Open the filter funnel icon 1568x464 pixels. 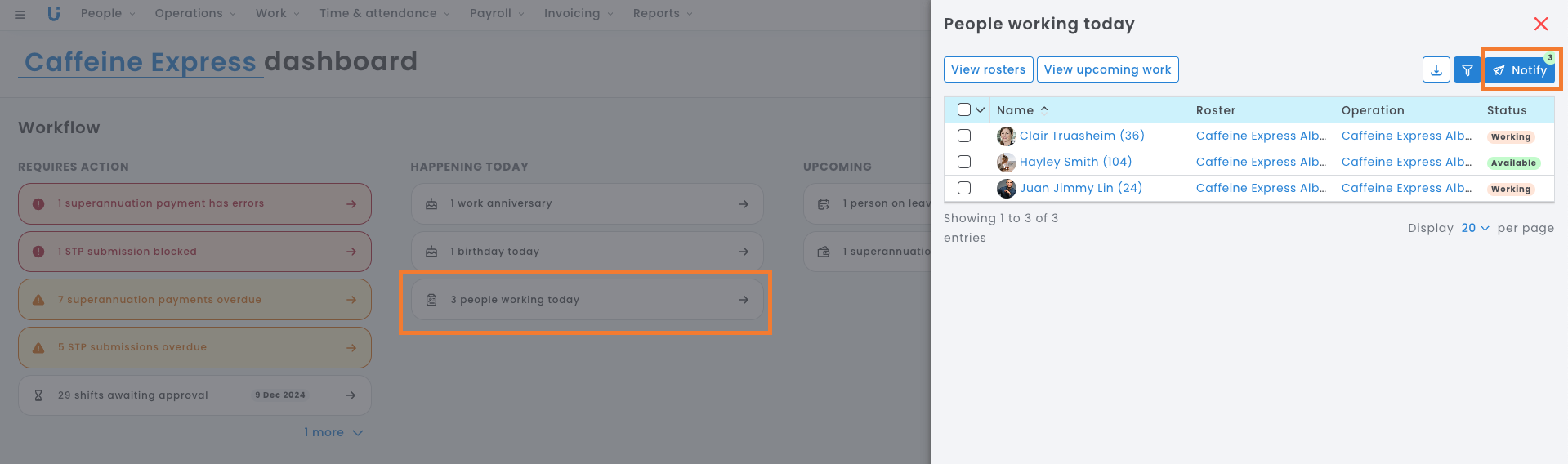(1467, 70)
